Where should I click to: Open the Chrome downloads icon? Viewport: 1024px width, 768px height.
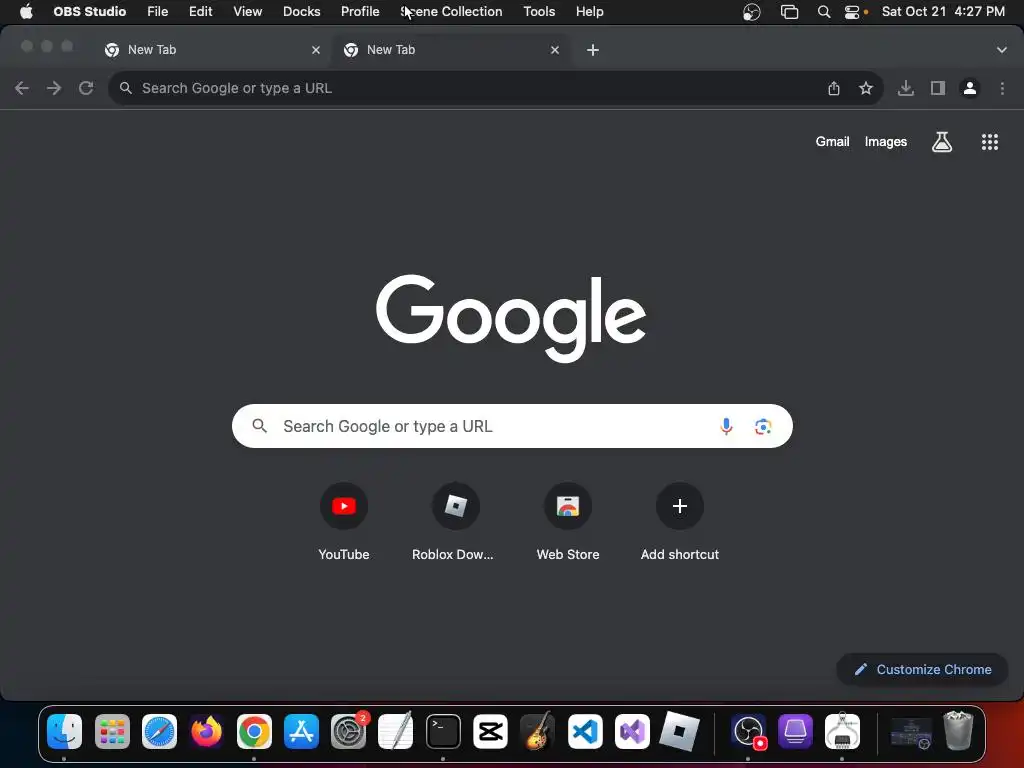click(905, 88)
